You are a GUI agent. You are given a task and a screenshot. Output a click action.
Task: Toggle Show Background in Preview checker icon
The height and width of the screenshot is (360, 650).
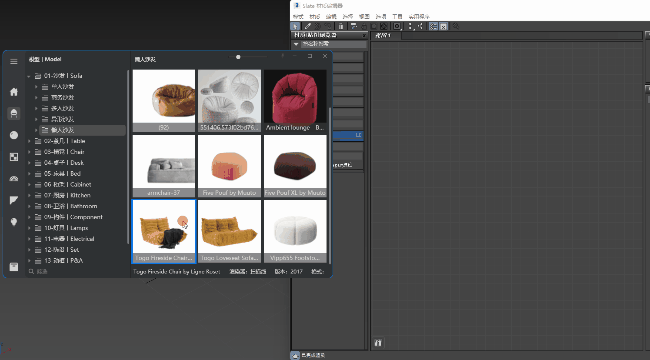(x=383, y=26)
